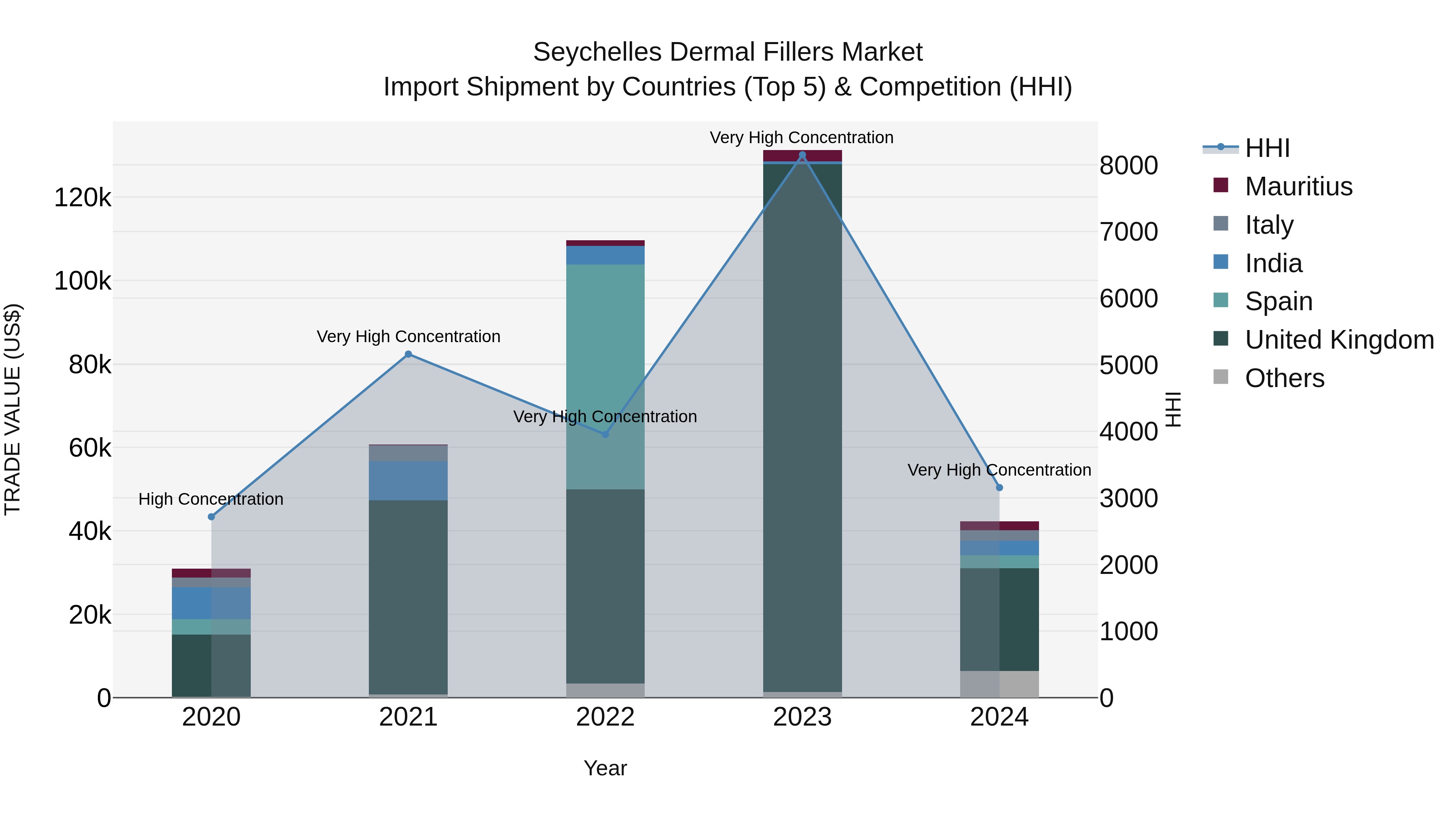Click the 2000 tick on HHI axis
The image size is (1456, 819).
(x=1129, y=565)
